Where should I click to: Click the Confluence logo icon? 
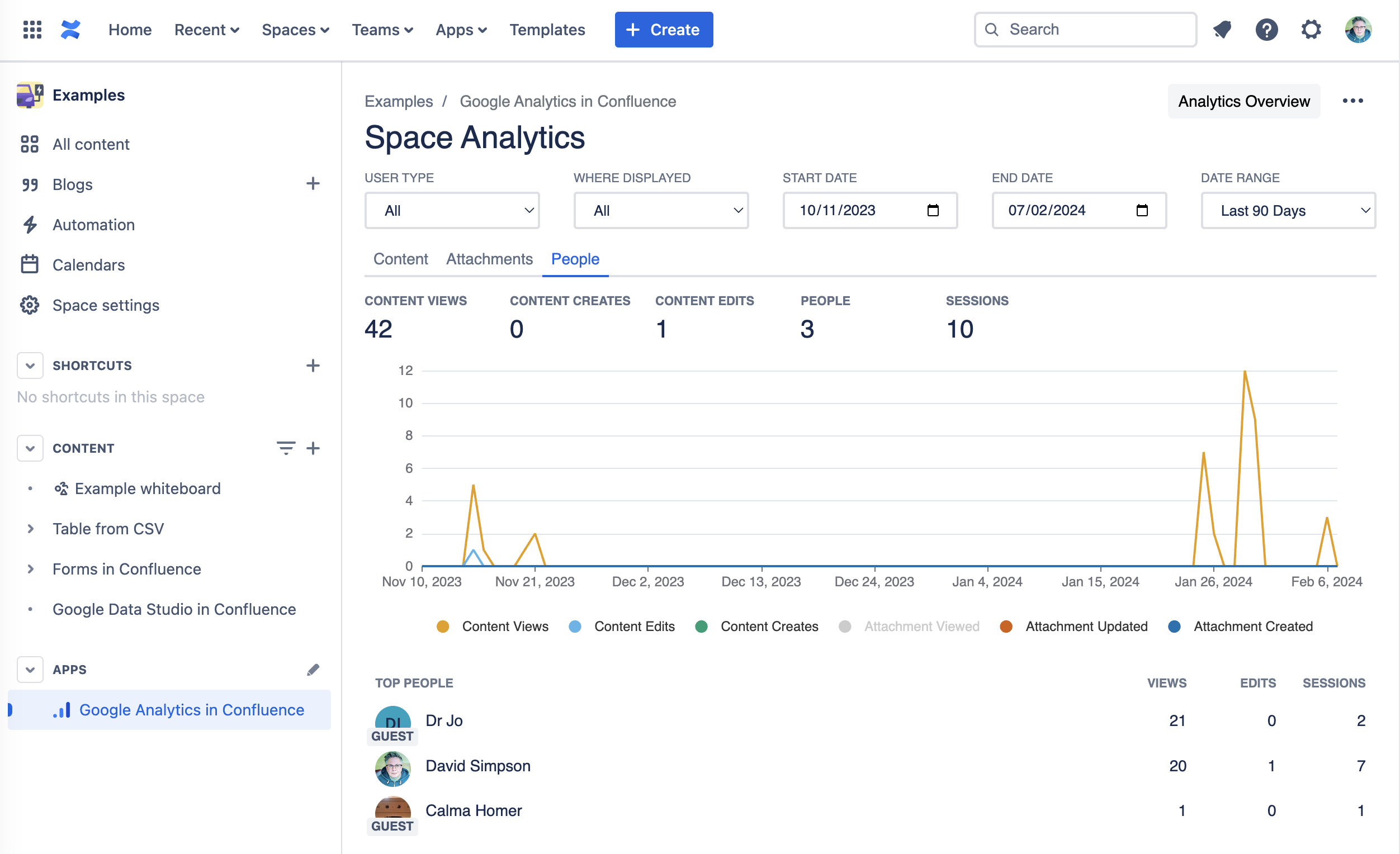70,30
